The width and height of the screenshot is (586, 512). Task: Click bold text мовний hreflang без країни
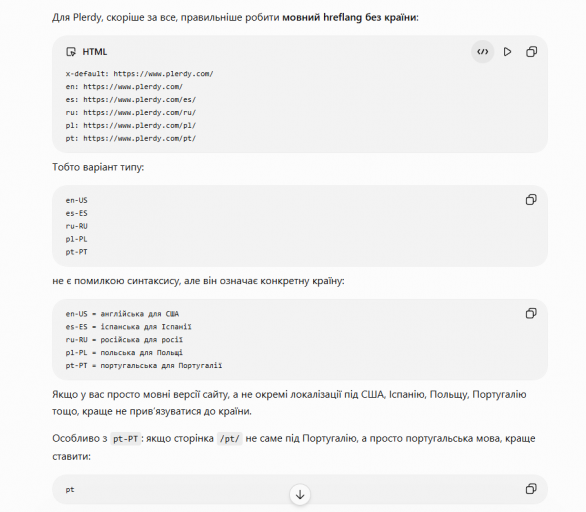(349, 18)
